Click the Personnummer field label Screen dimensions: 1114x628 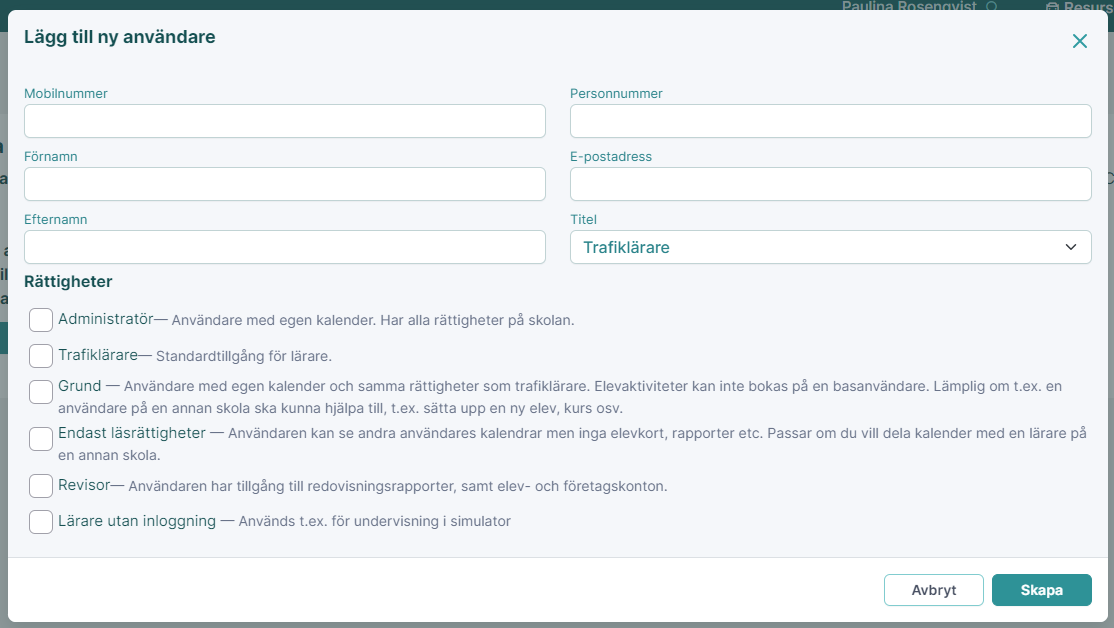[616, 94]
